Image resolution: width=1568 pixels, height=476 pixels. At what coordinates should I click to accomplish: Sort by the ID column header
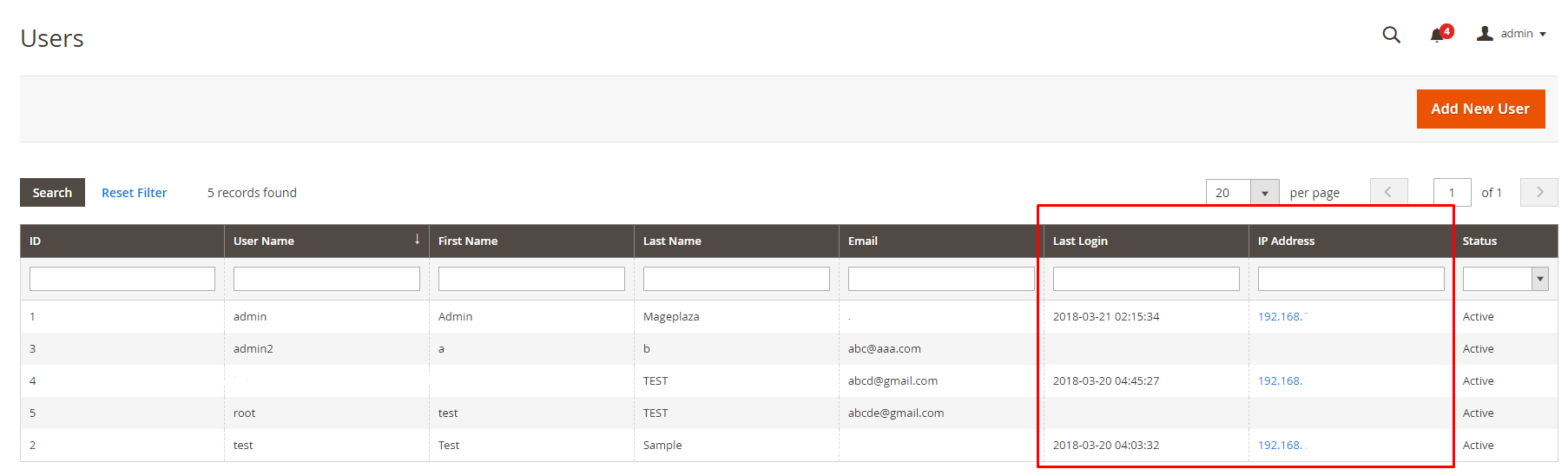(35, 241)
